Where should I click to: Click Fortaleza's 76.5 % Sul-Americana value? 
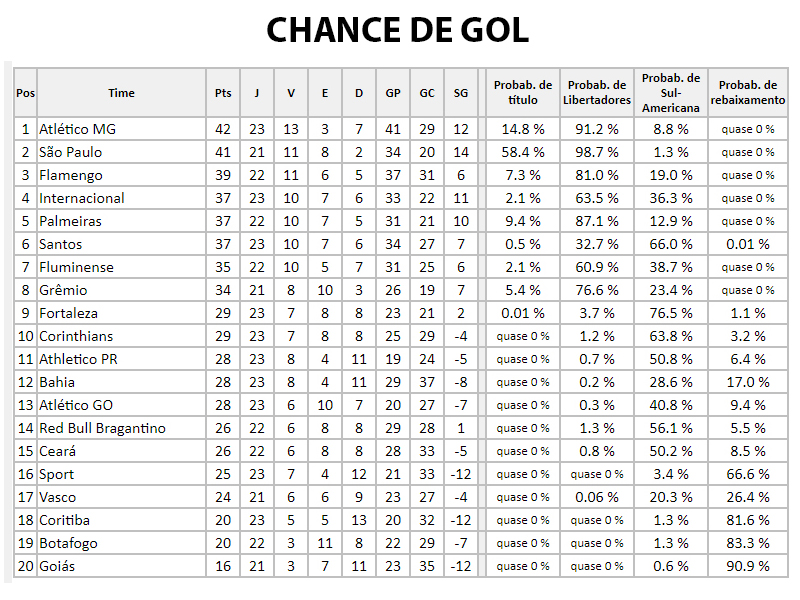(x=671, y=313)
